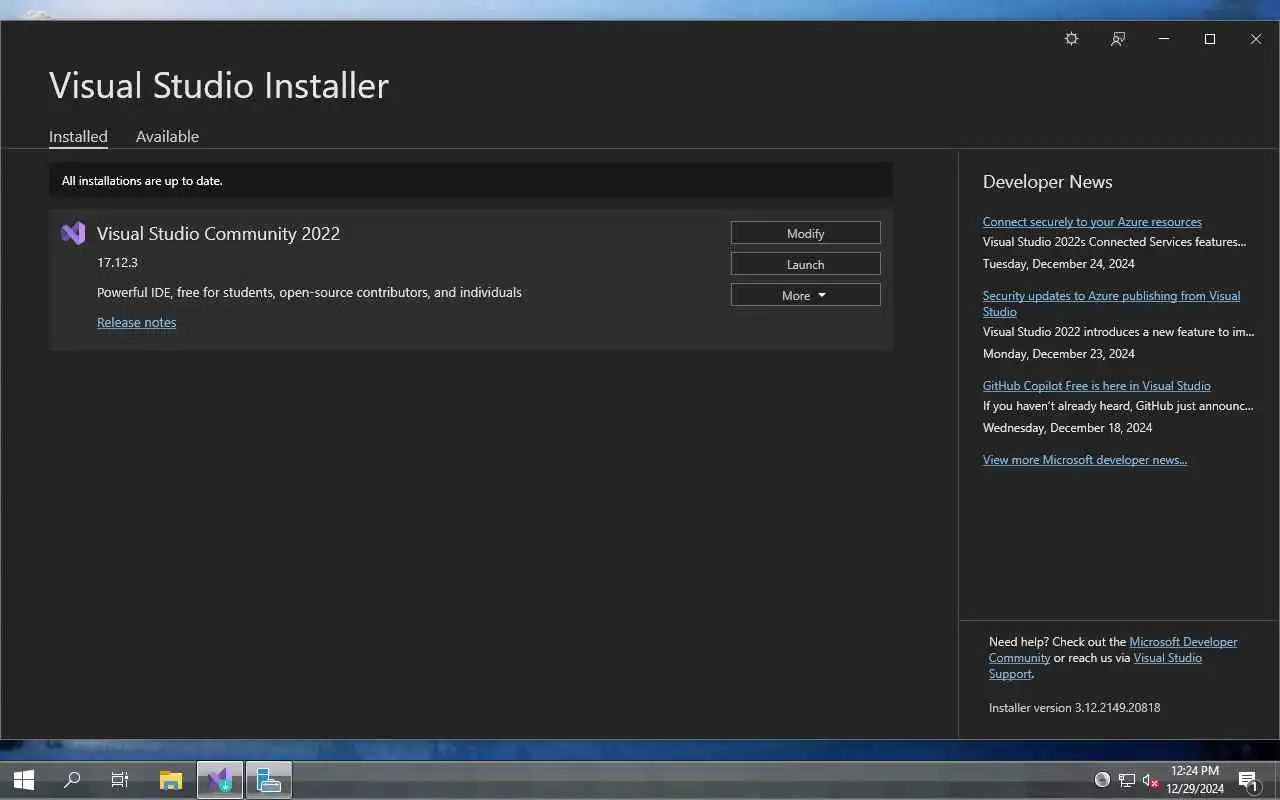Maximize the Visual Studio Installer window
This screenshot has width=1280, height=800.
coord(1210,39)
